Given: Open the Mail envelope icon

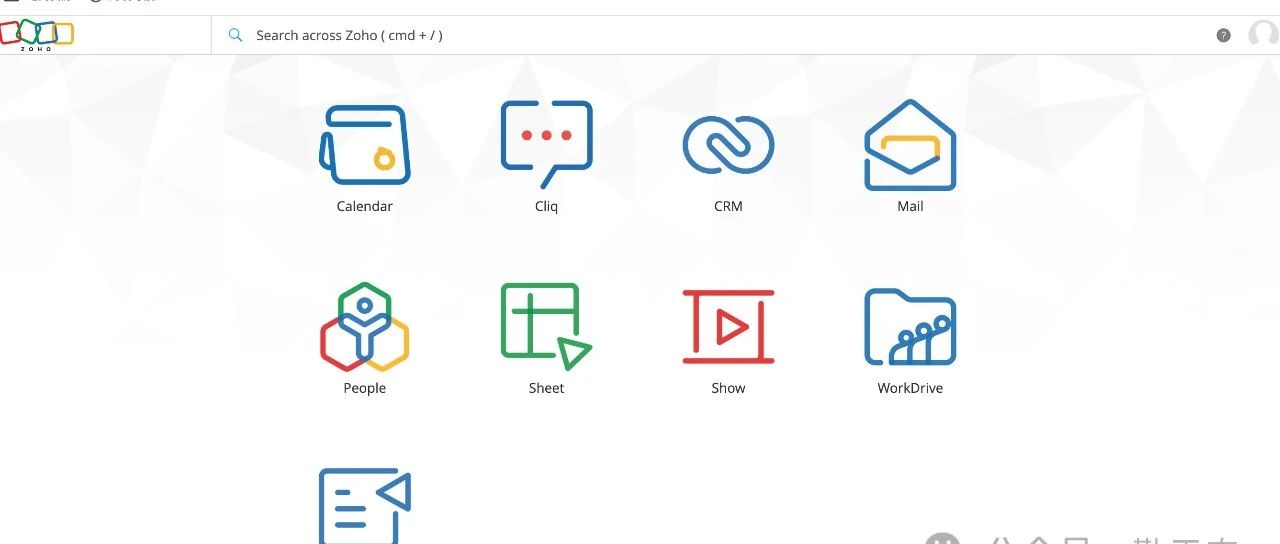Looking at the screenshot, I should click(x=910, y=145).
